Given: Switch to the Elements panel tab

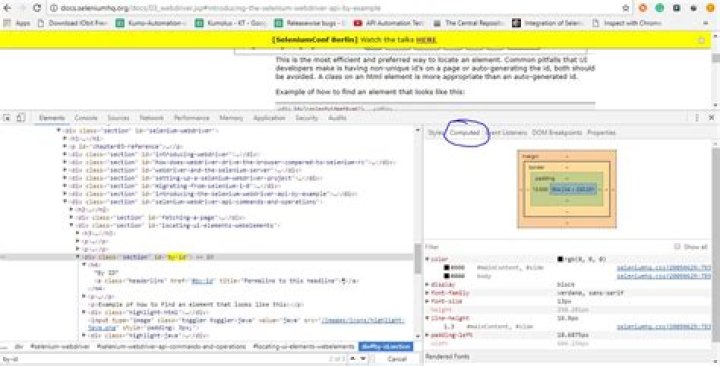Looking at the screenshot, I should click(x=52, y=118).
